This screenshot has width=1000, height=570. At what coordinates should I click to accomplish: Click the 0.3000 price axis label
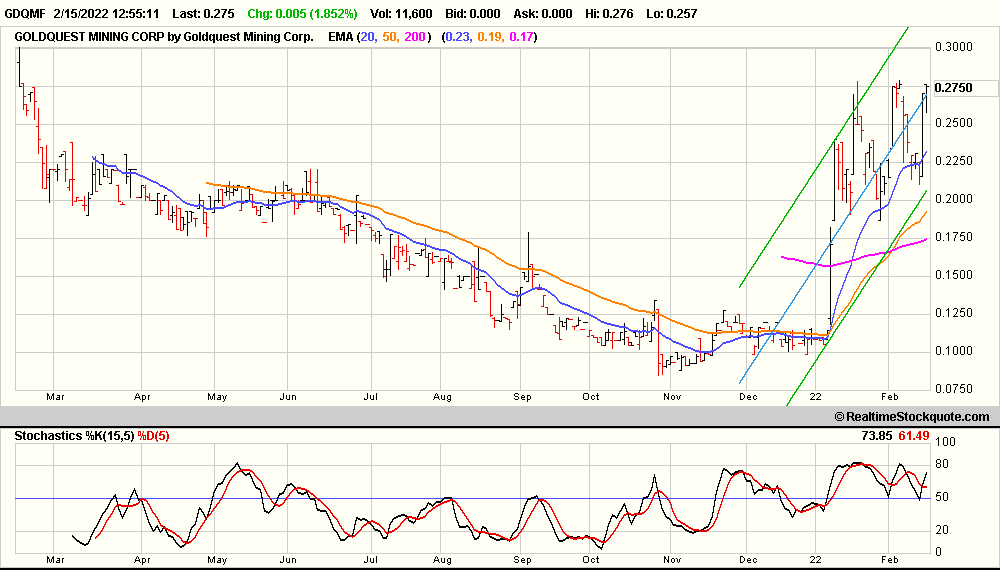(952, 47)
